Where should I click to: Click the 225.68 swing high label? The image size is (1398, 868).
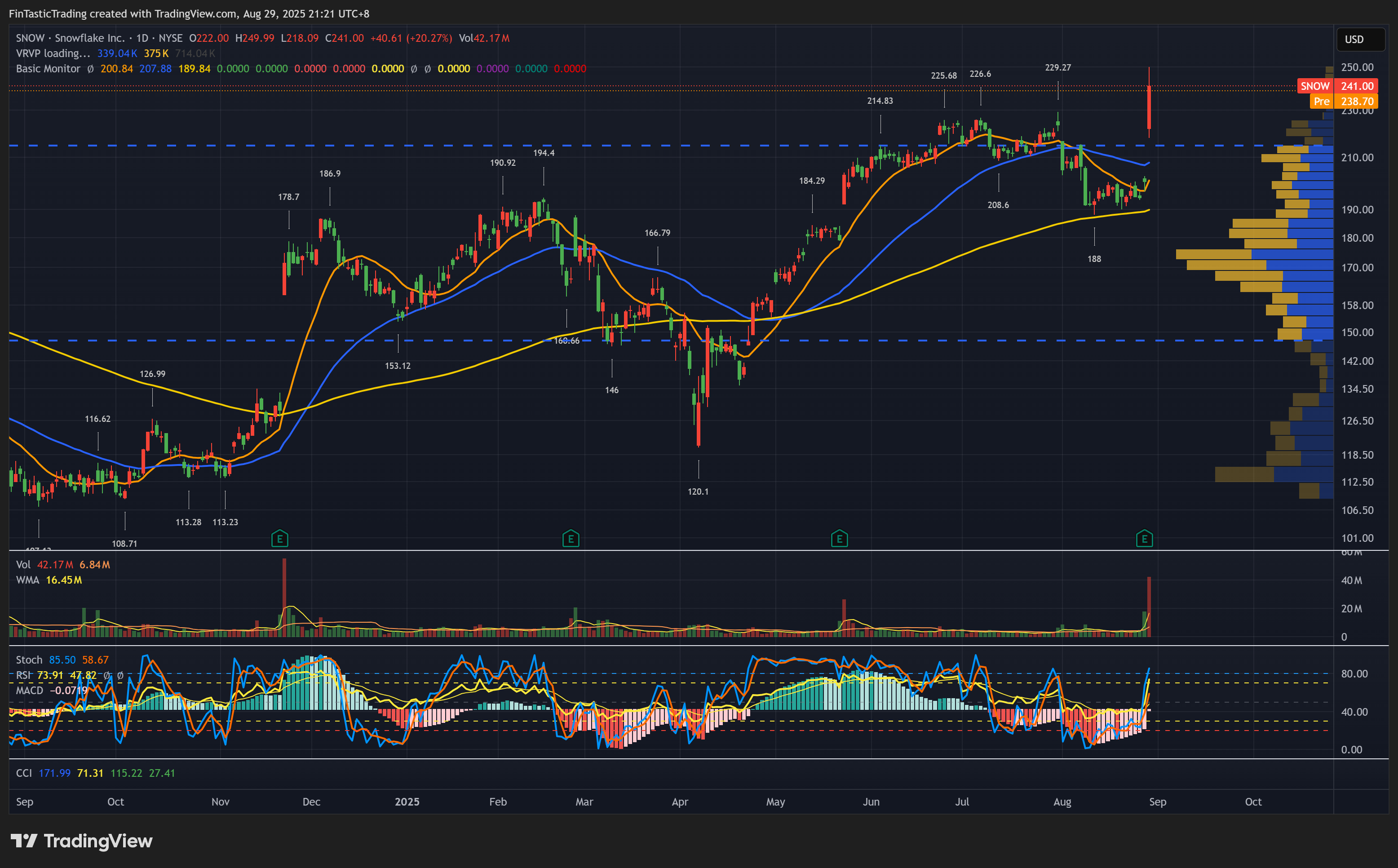click(x=943, y=75)
